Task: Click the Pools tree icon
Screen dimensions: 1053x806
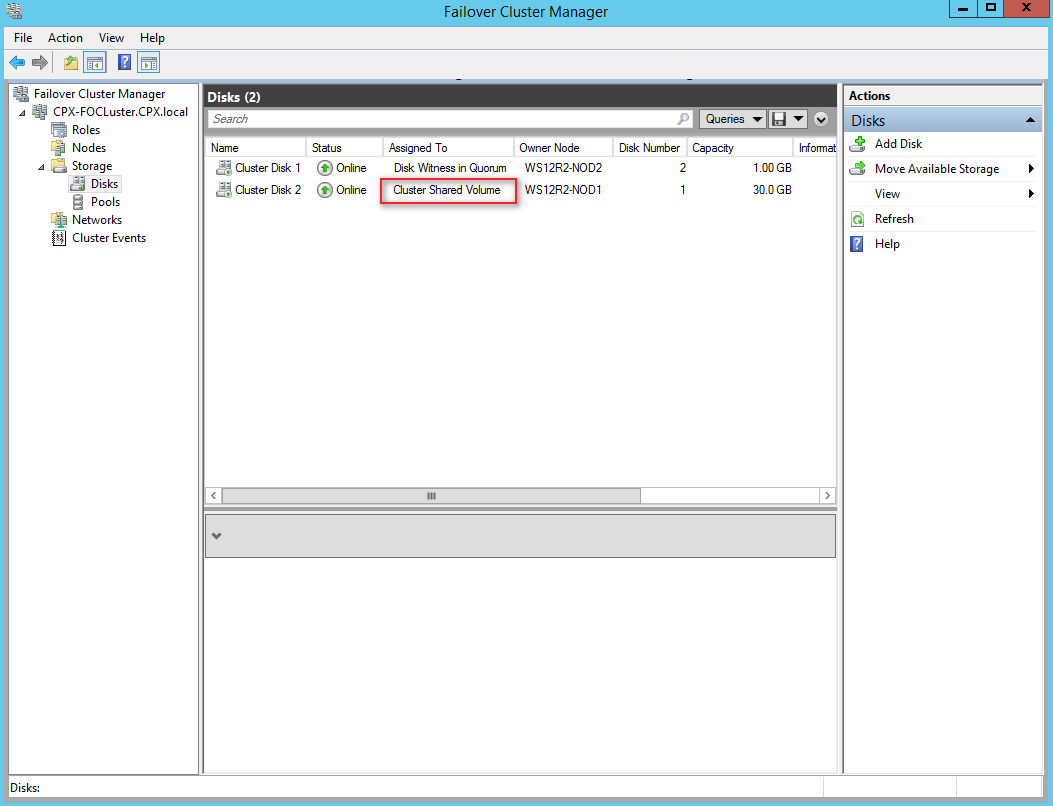Action: tap(78, 202)
